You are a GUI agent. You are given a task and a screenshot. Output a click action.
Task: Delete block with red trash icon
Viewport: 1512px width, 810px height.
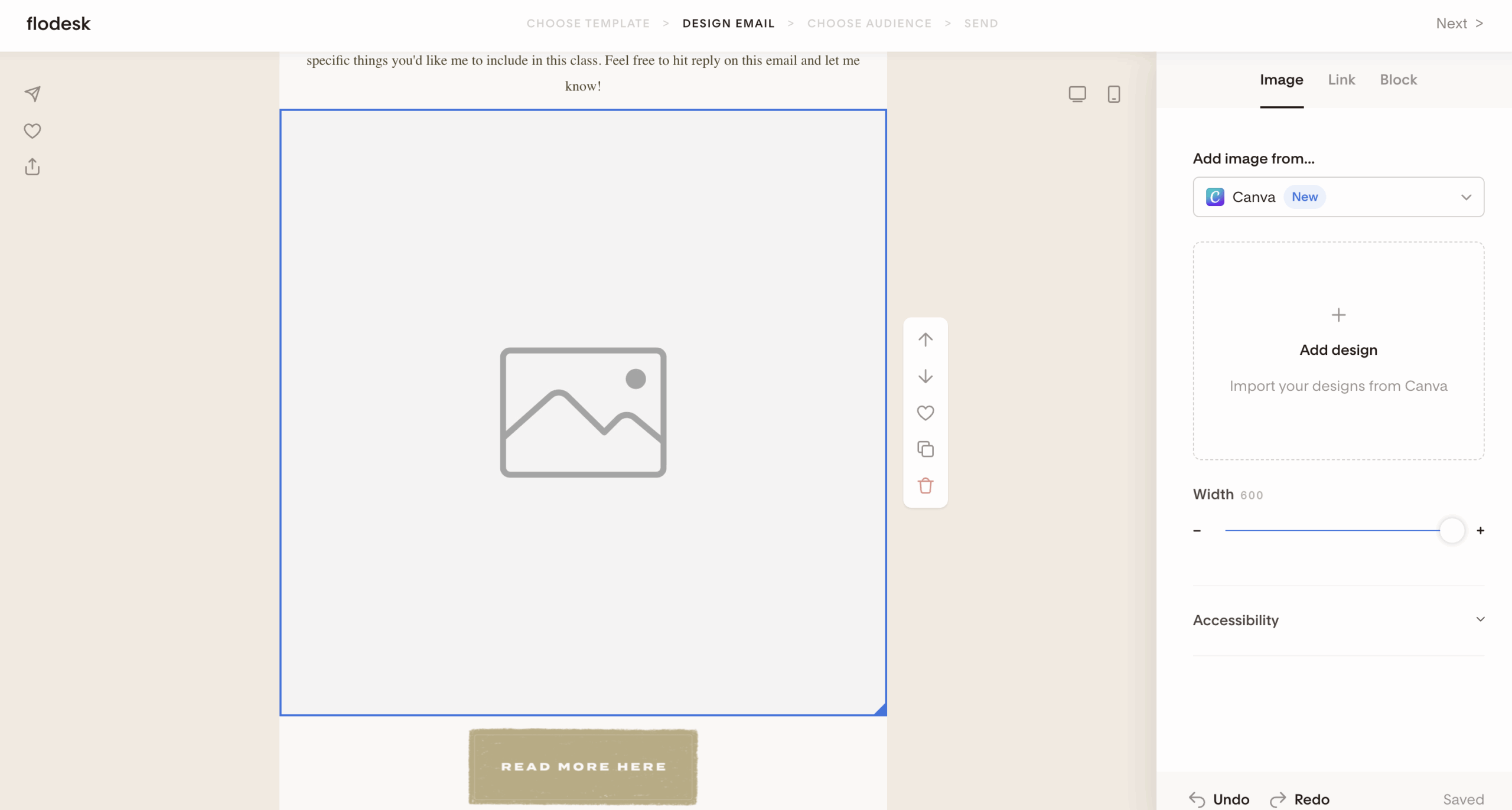[x=926, y=486]
